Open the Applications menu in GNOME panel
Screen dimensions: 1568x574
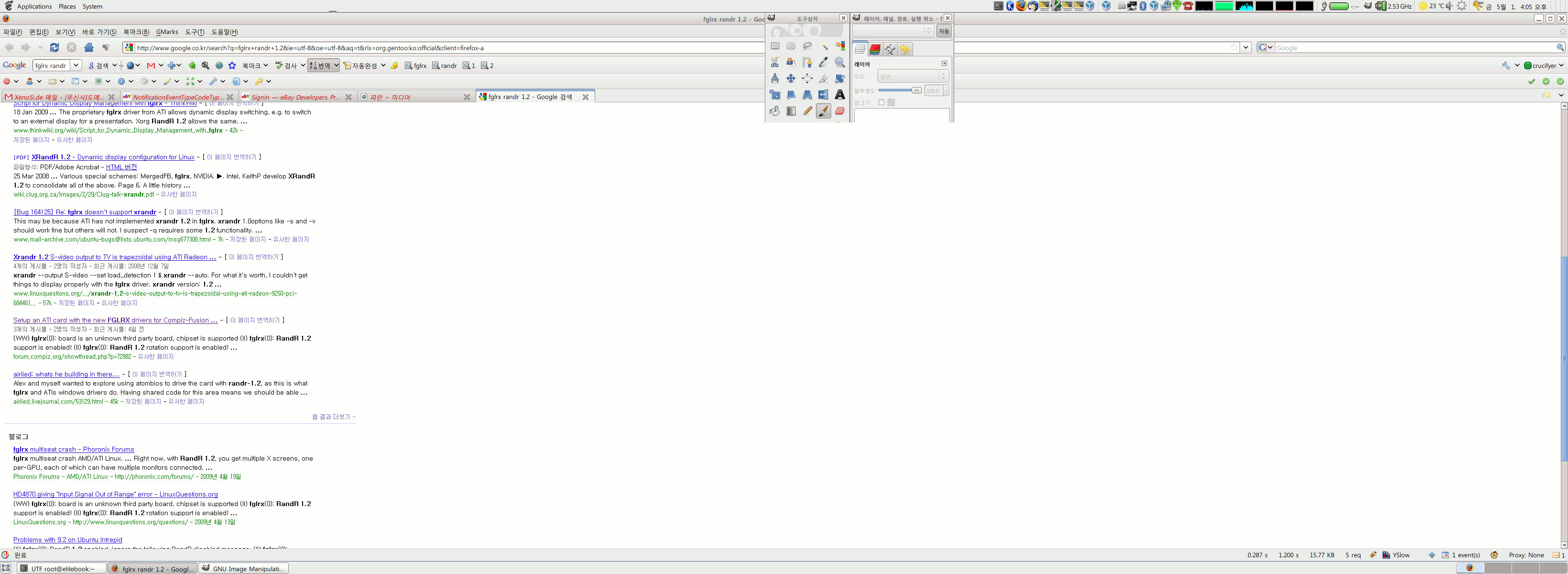[33, 6]
